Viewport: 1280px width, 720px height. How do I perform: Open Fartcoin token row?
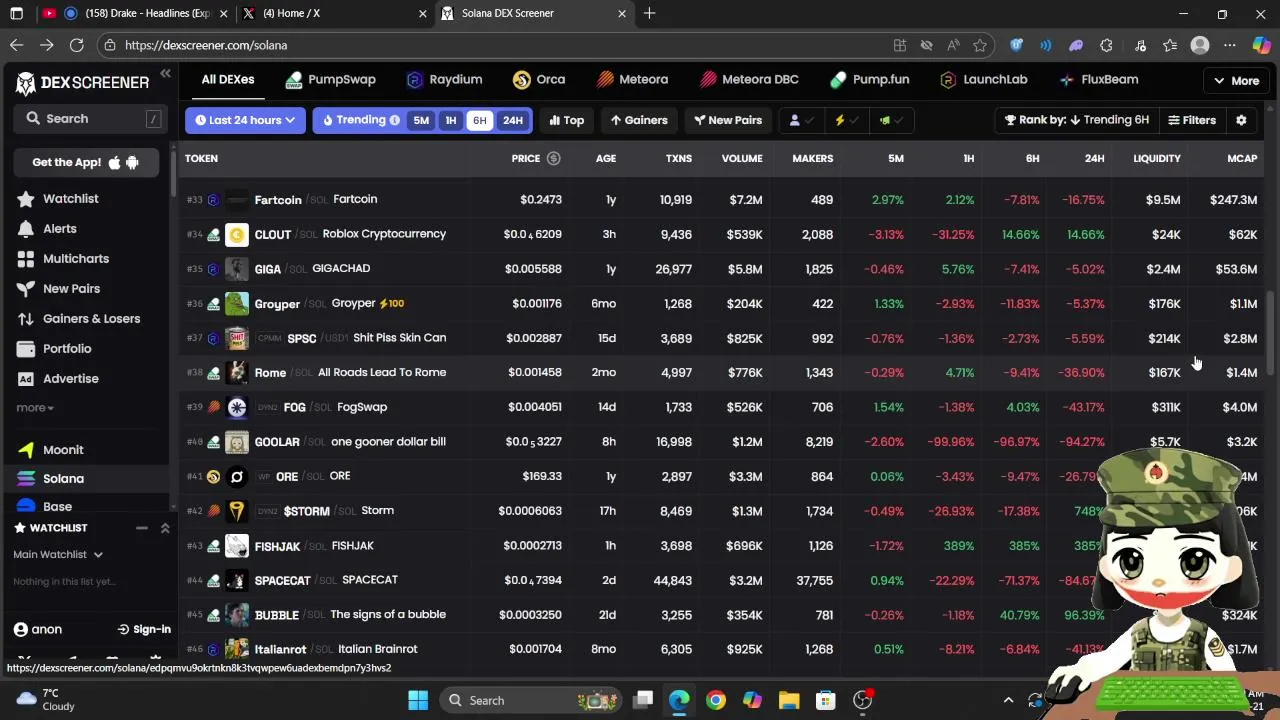tap(722, 200)
